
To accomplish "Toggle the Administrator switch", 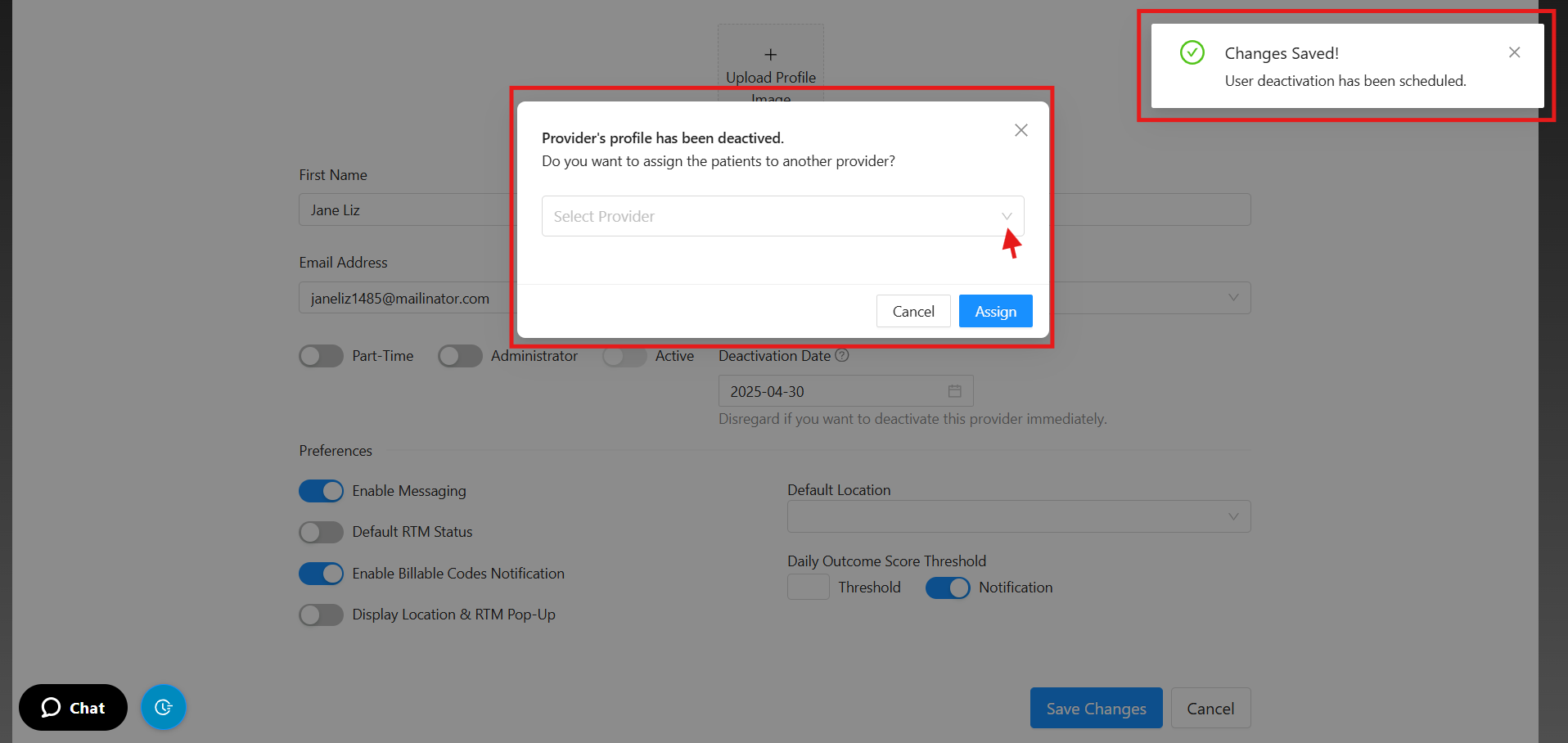I will click(460, 356).
